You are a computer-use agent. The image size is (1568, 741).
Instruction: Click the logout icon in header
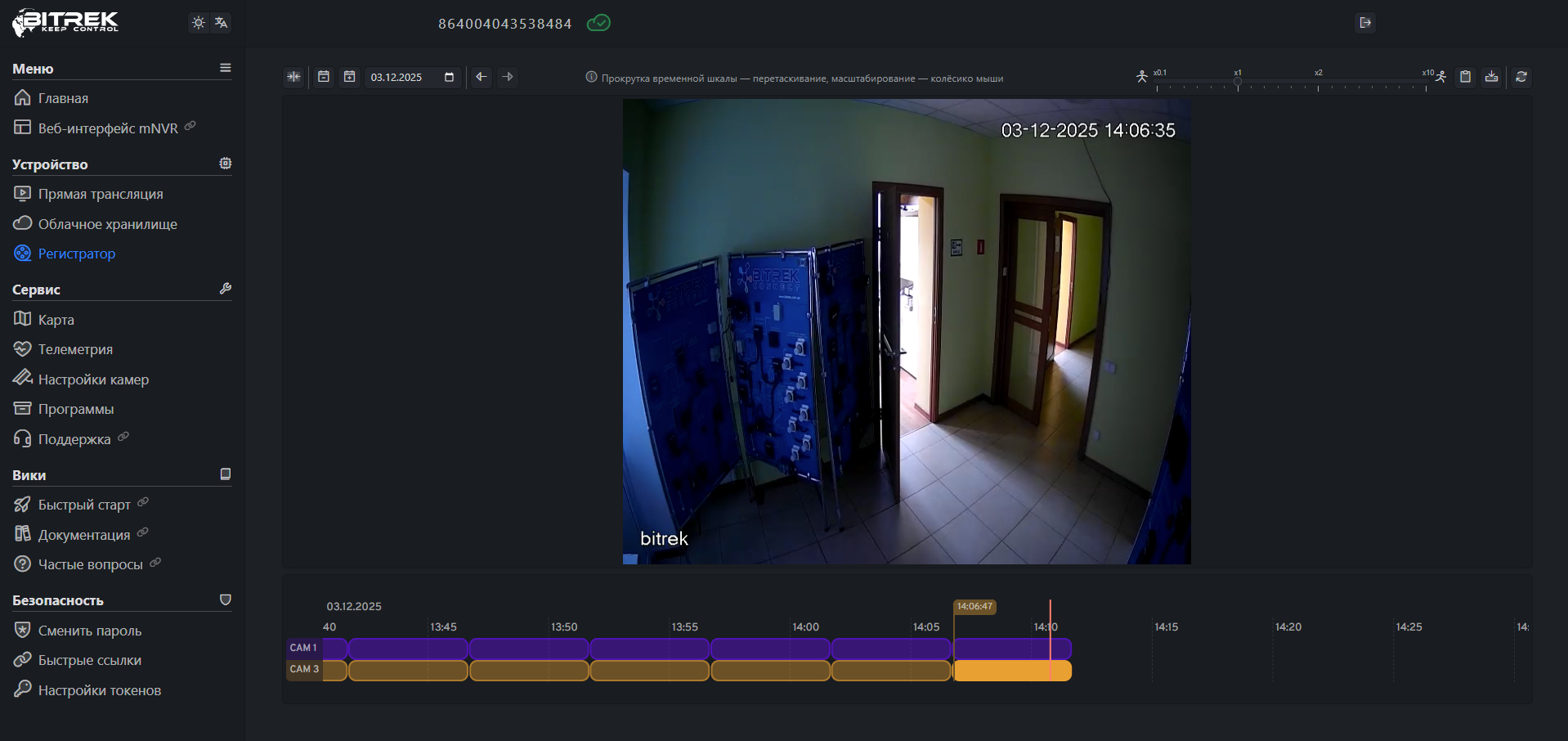tap(1364, 23)
